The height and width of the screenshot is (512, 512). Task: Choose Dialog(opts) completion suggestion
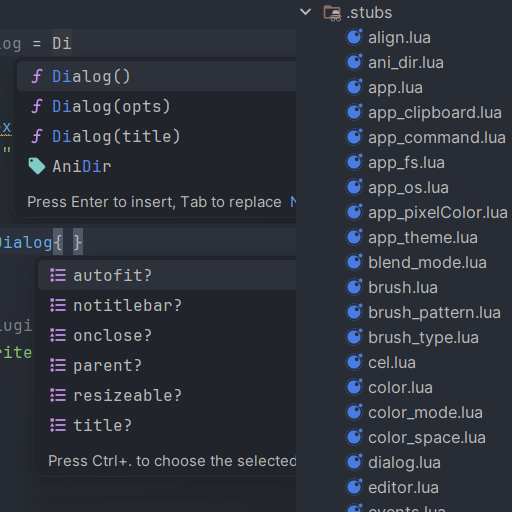click(157, 106)
